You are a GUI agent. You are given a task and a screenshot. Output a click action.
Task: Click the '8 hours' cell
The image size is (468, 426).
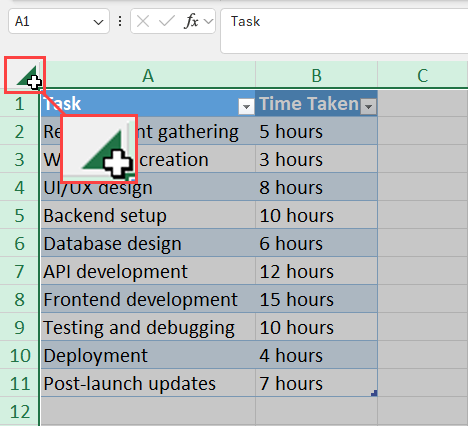[x=317, y=187]
